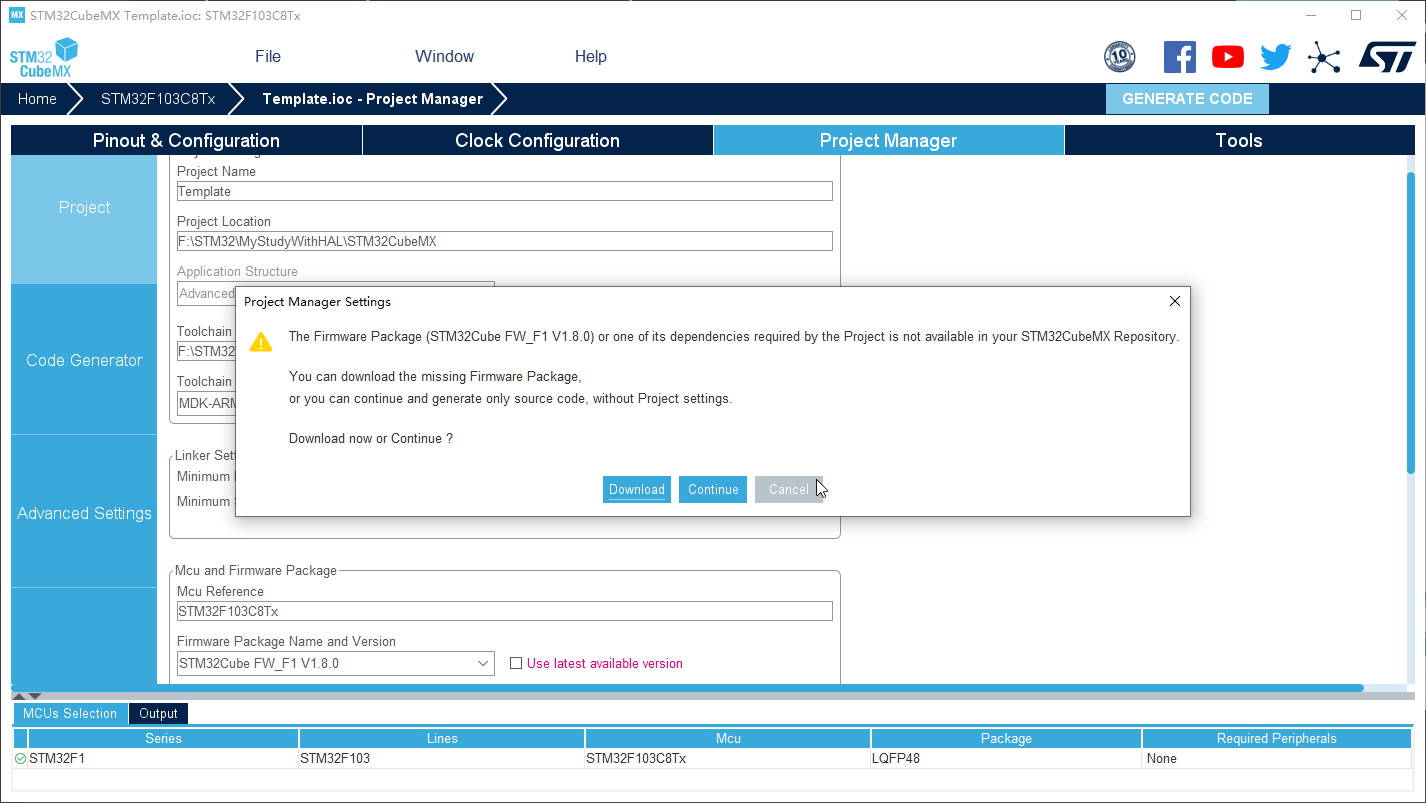Image resolution: width=1426 pixels, height=803 pixels.
Task: Minimize the STM32CubeMX window
Action: (x=1310, y=15)
